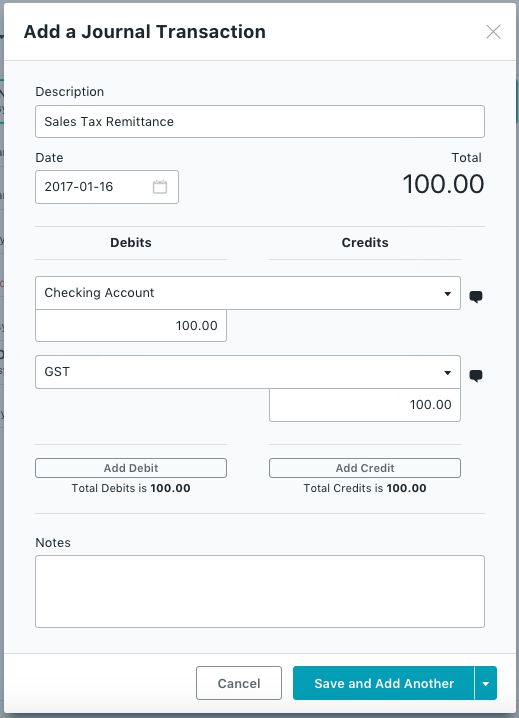
Task: Select the GST account combo box
Action: point(248,372)
